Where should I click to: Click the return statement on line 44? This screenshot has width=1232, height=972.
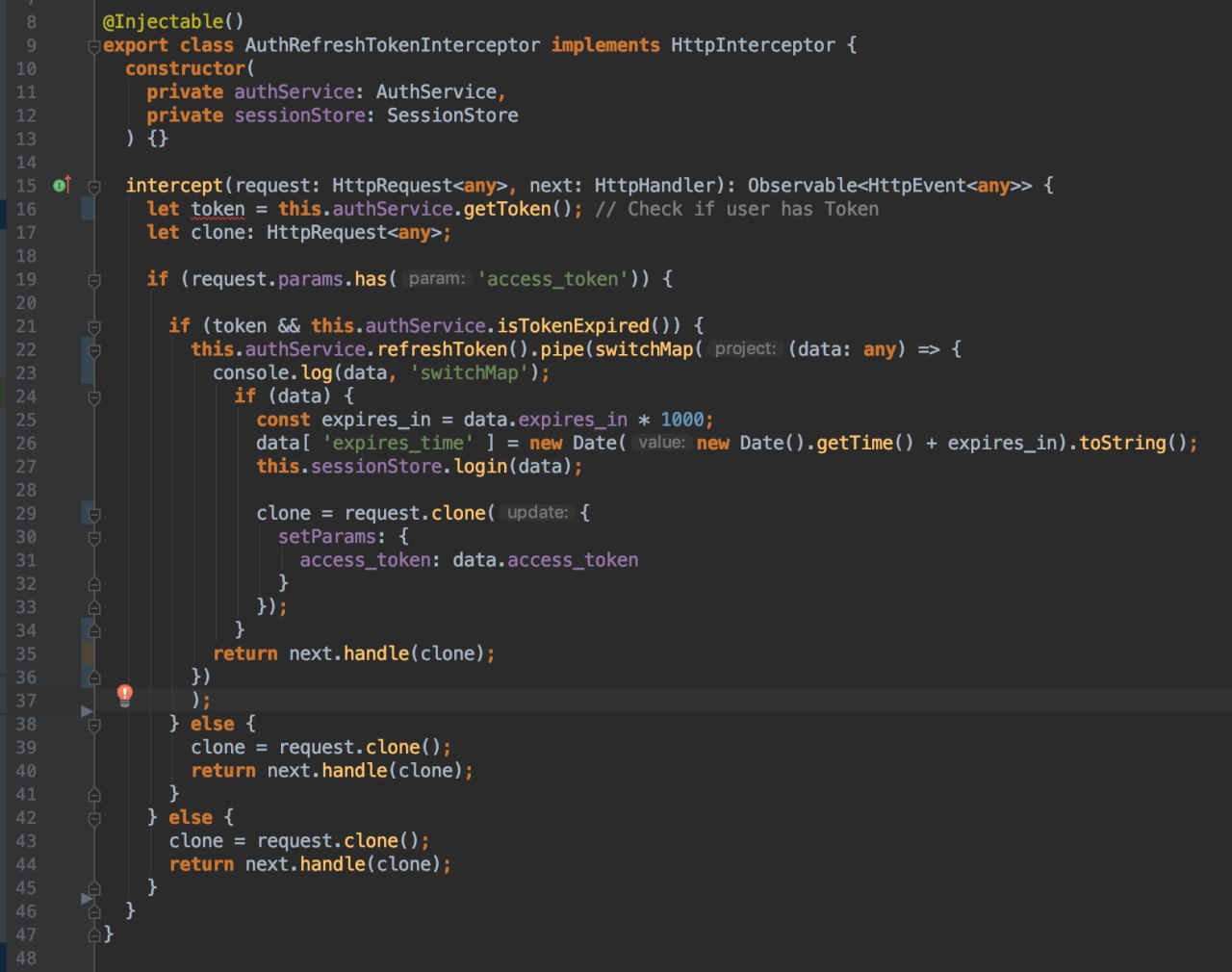point(310,864)
